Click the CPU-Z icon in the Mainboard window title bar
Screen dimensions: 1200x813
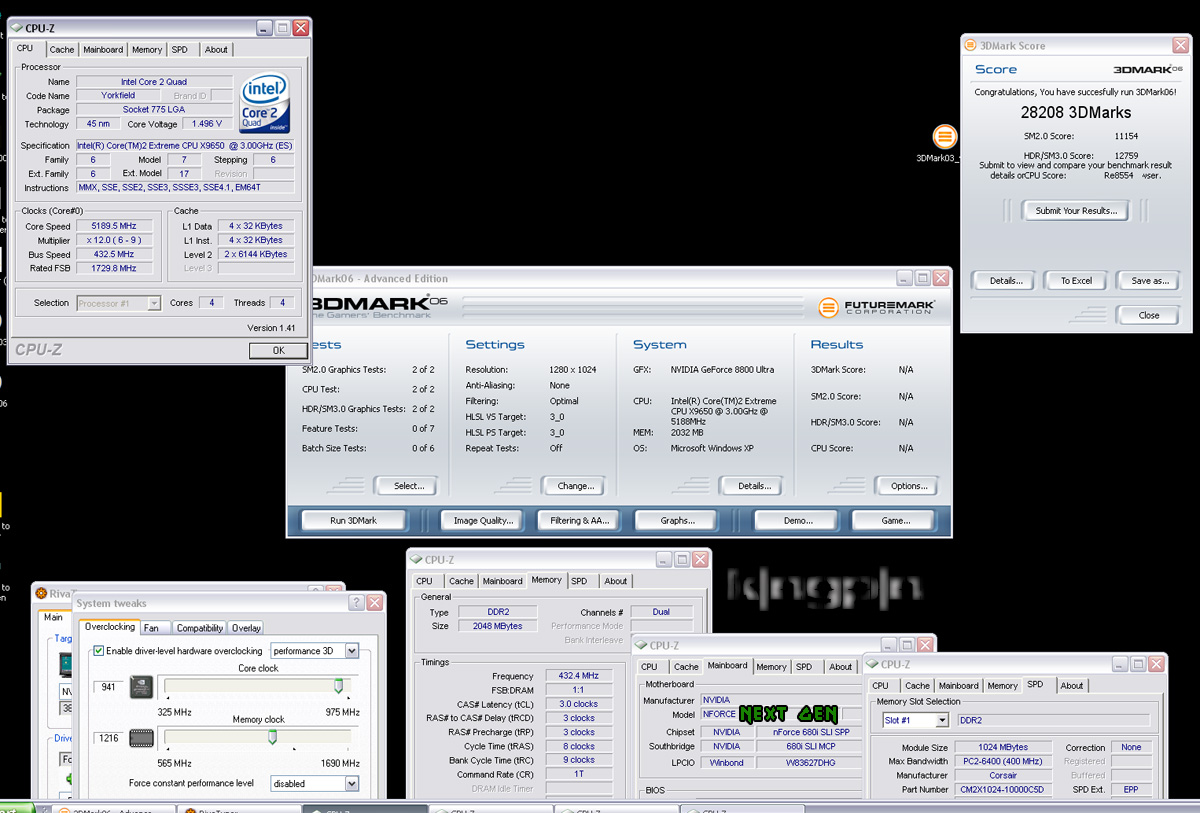(641, 646)
